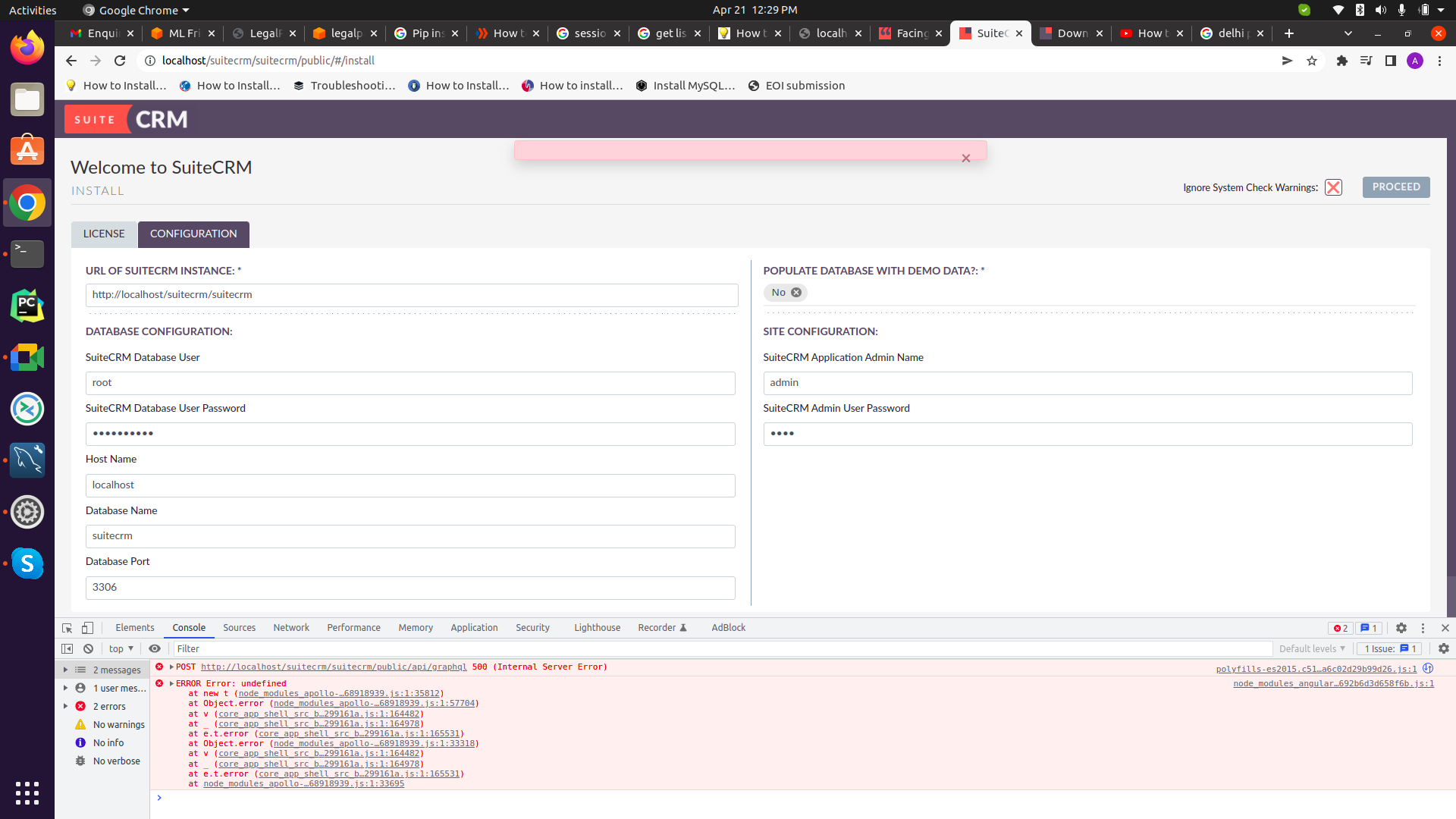Click the SuiteCRM logo
Viewport: 1456px width, 819px height.
tap(127, 119)
